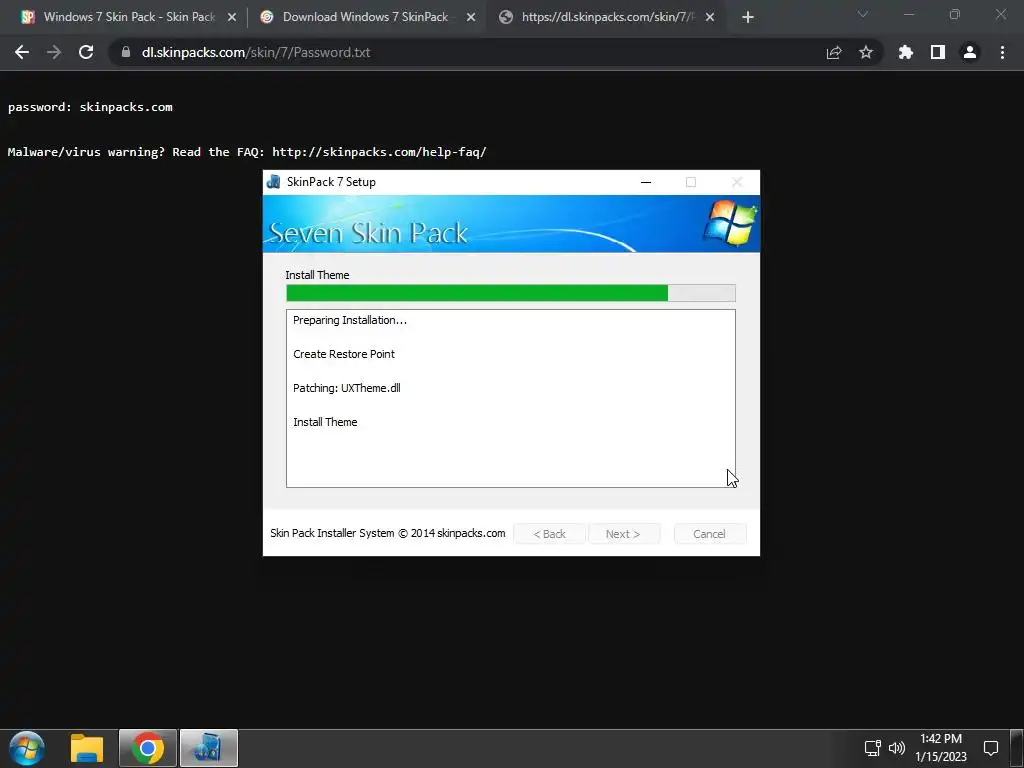1024x768 pixels.
Task: Click 'Create Restore Point' log line
Action: (344, 354)
